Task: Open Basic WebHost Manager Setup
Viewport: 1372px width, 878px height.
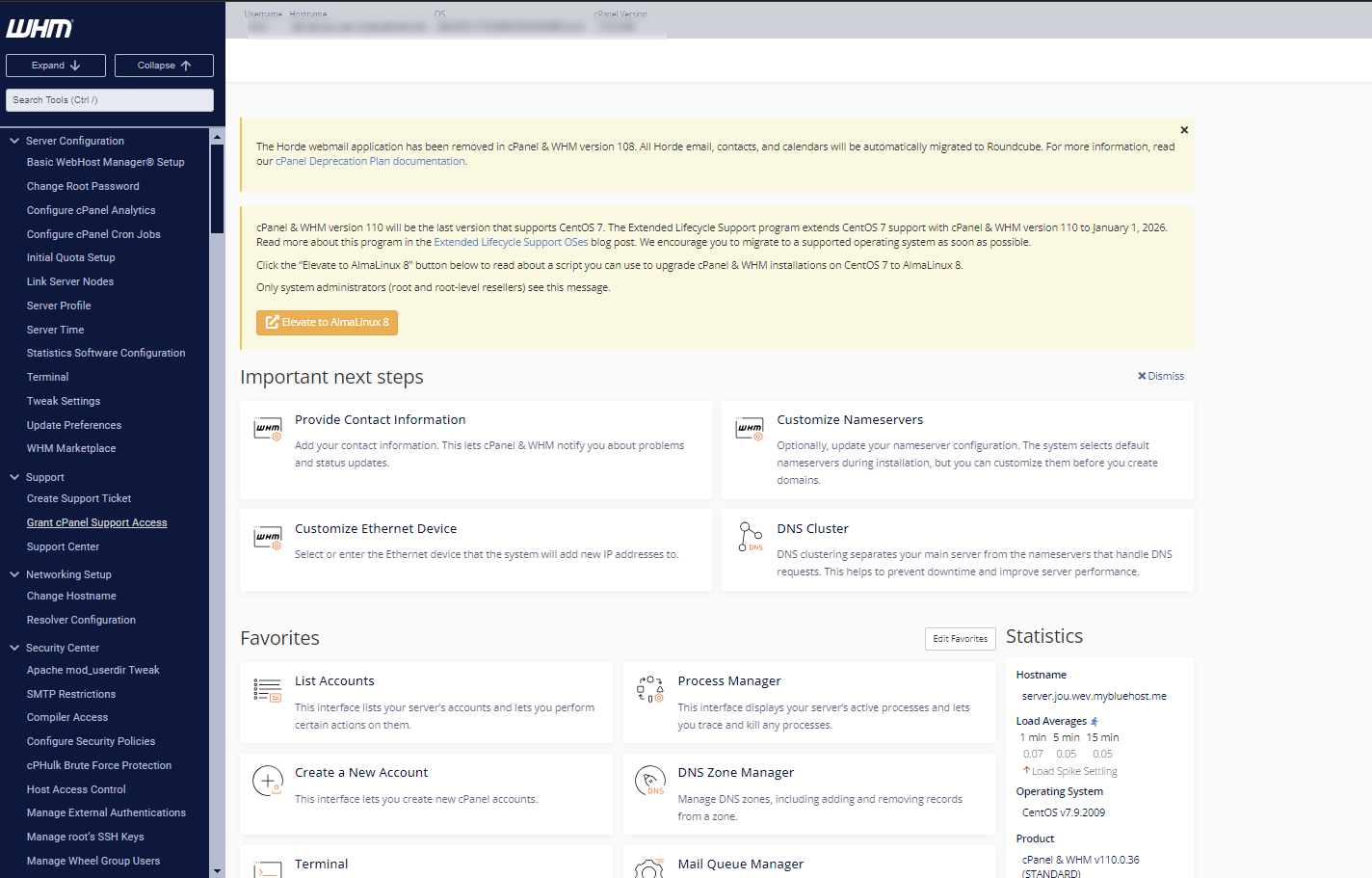Action: tap(106, 162)
